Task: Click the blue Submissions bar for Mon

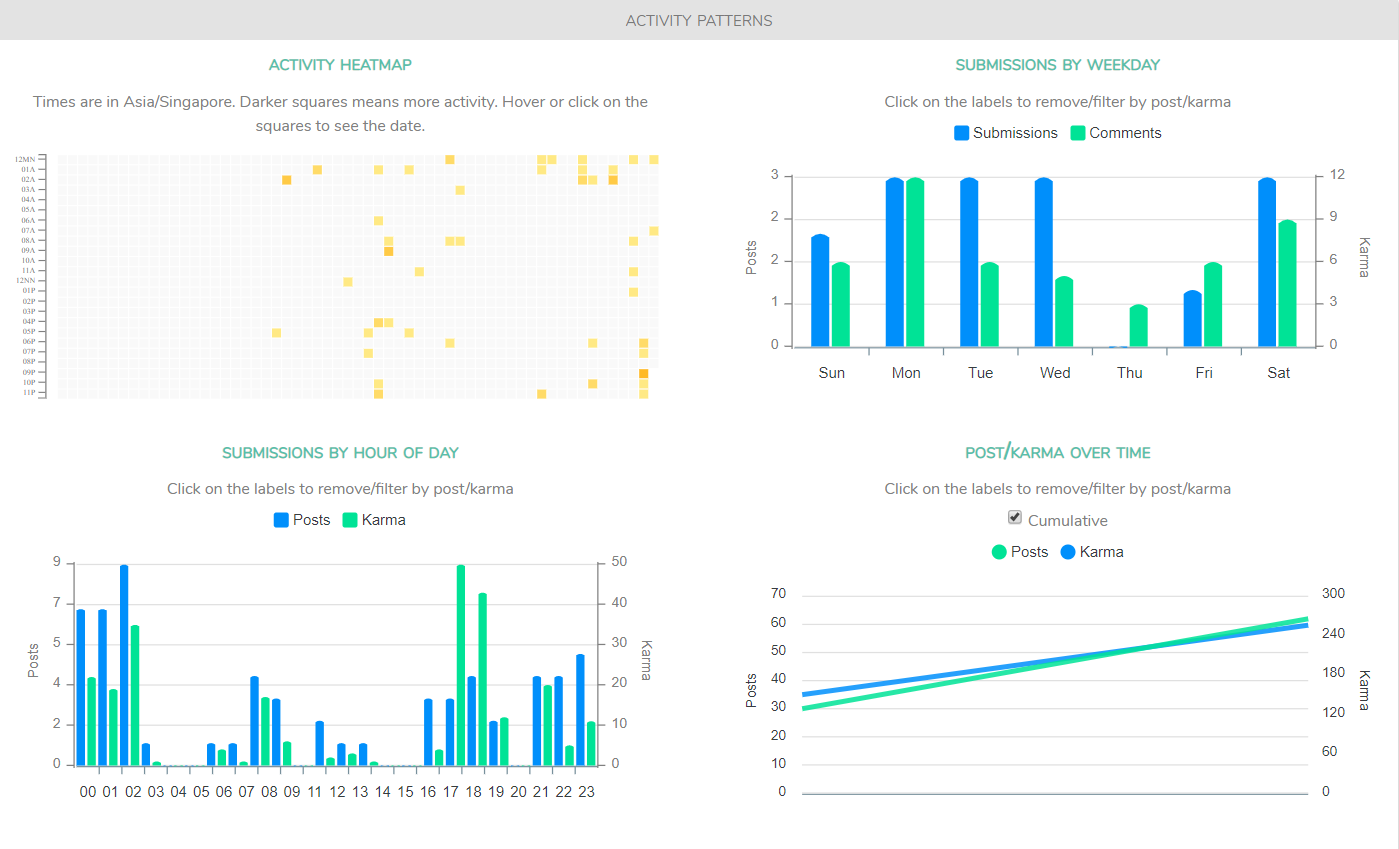Action: point(895,263)
